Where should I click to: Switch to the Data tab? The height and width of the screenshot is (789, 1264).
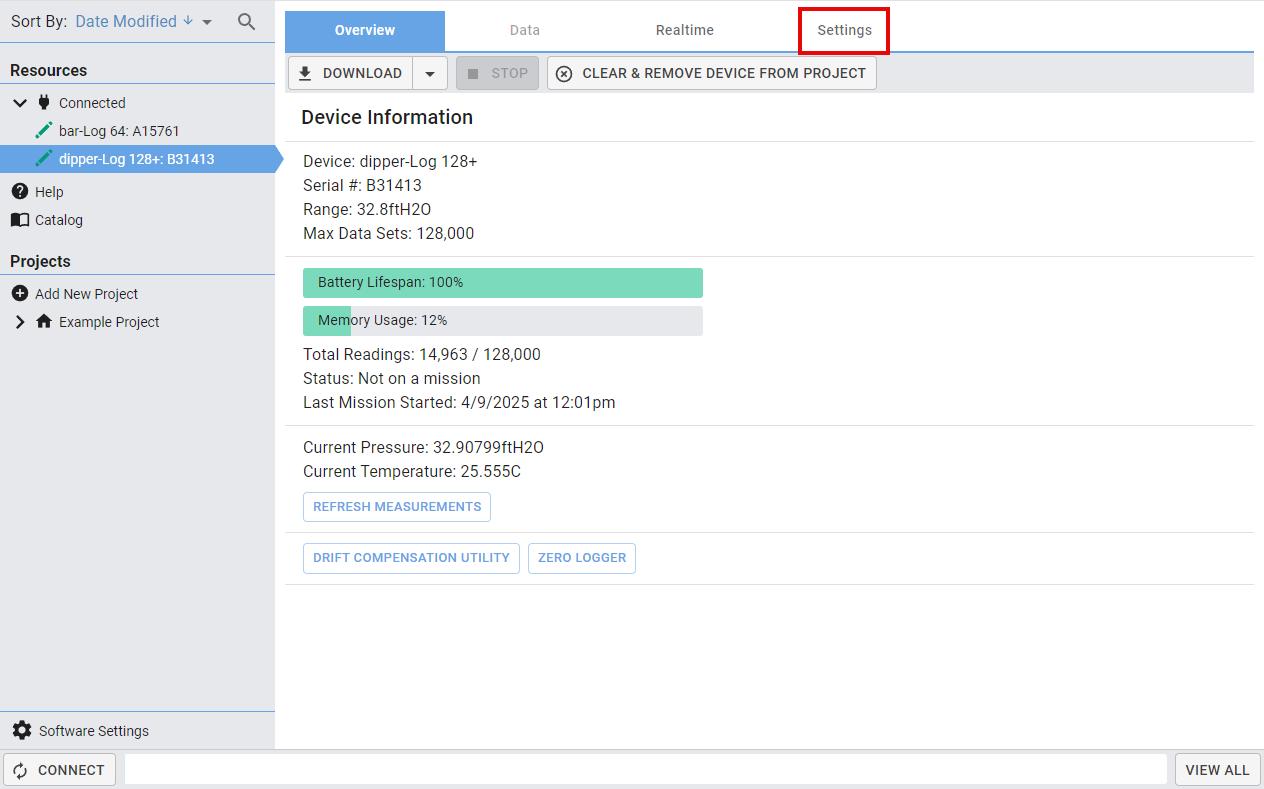(x=525, y=30)
